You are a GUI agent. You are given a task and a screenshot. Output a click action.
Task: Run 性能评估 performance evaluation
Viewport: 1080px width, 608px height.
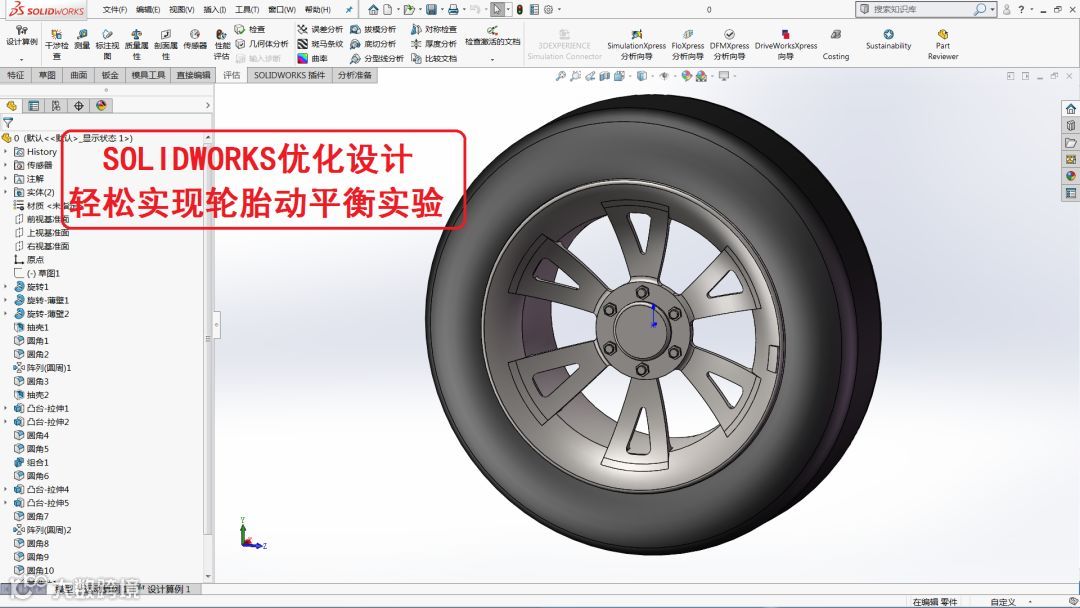221,44
